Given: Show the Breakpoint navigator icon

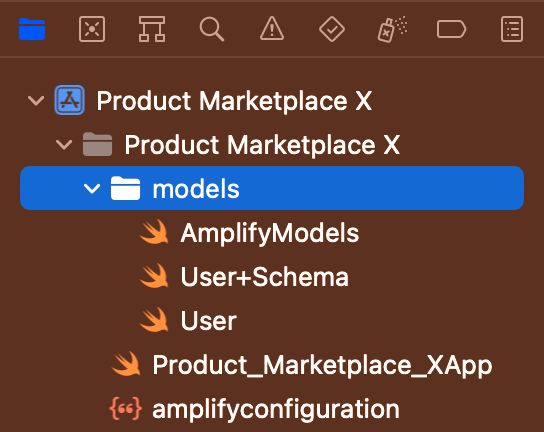Looking at the screenshot, I should (451, 29).
